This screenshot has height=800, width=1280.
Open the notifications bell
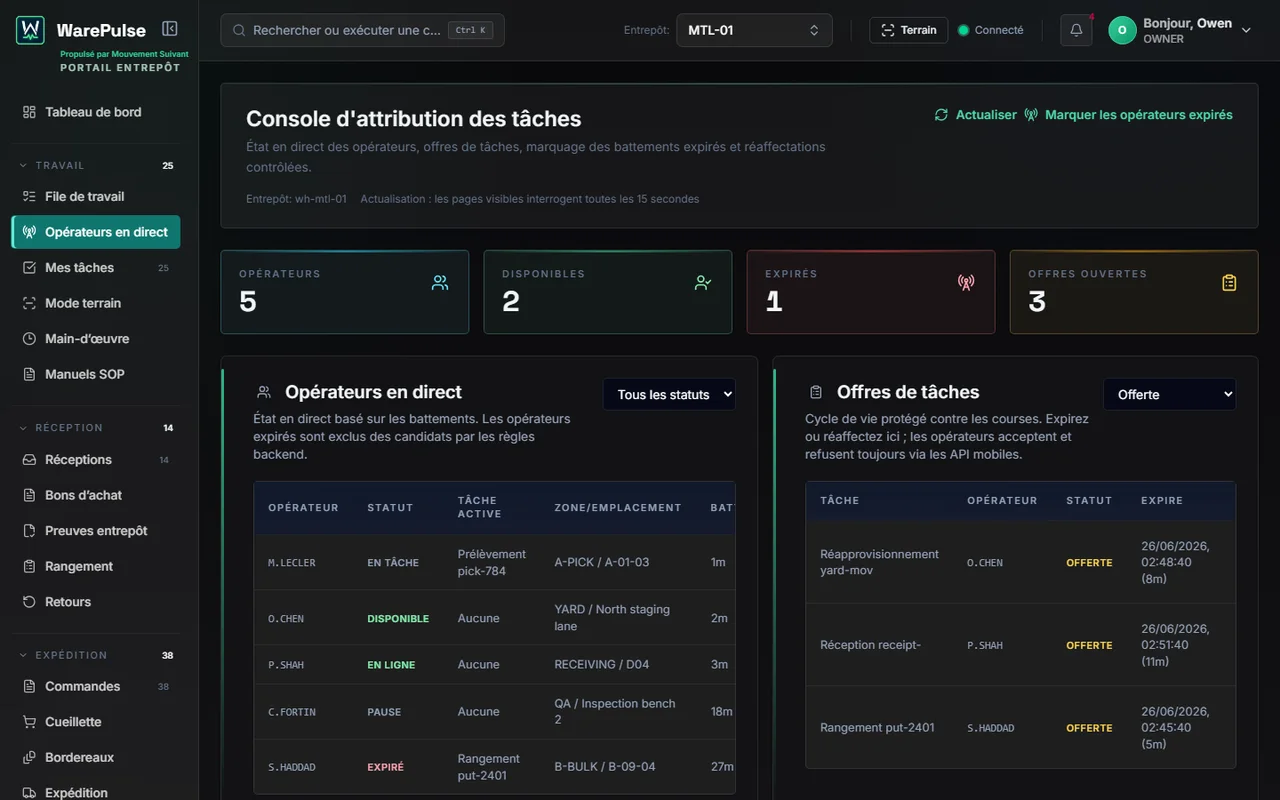[x=1076, y=30]
